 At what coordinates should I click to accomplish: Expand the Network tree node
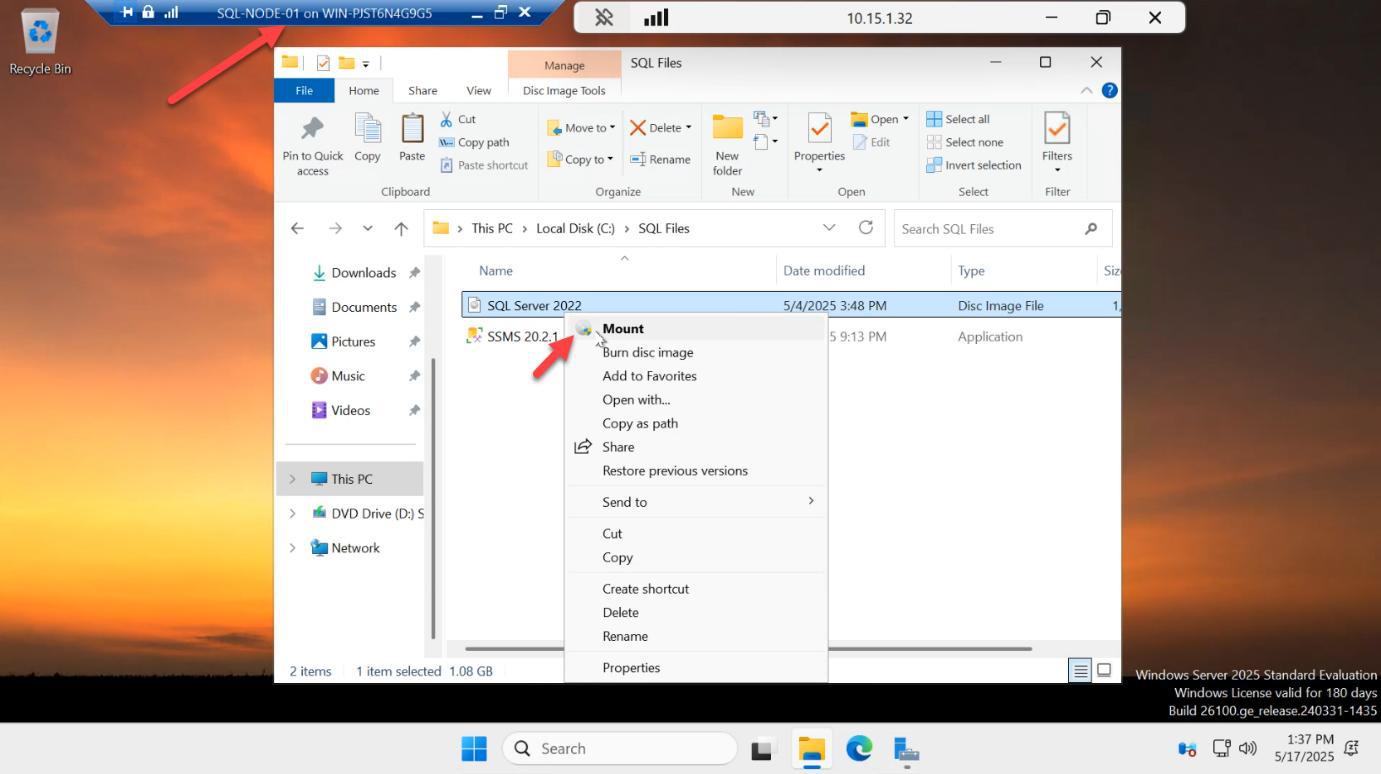(292, 548)
